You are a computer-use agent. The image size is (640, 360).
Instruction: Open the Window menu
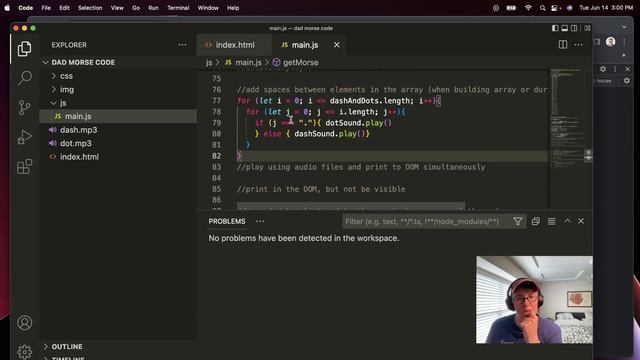tap(208, 8)
